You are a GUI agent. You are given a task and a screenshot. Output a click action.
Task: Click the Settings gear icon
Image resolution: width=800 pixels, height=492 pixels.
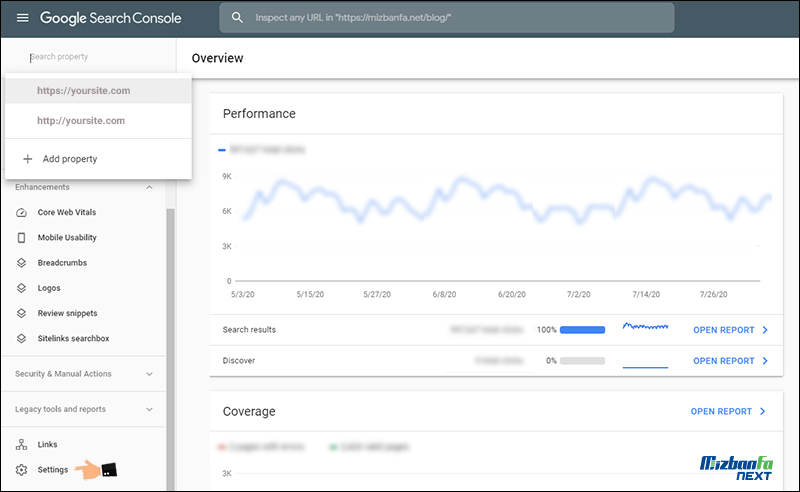[x=21, y=470]
